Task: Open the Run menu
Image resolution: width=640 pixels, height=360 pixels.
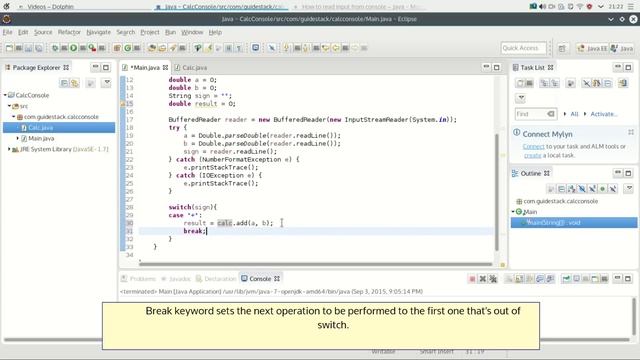Action: pyautogui.click(x=170, y=32)
